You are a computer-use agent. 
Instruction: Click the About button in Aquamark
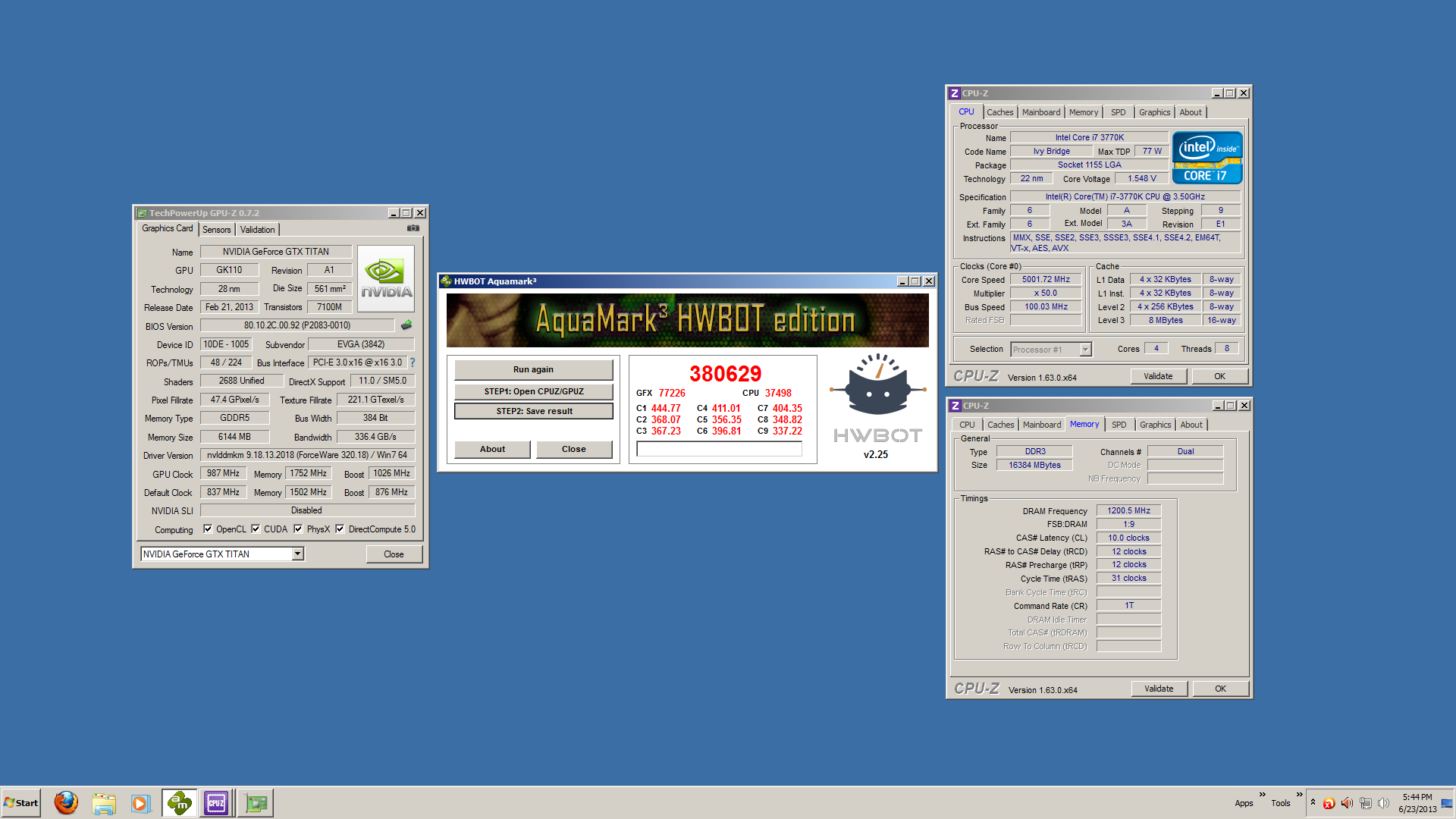[492, 449]
